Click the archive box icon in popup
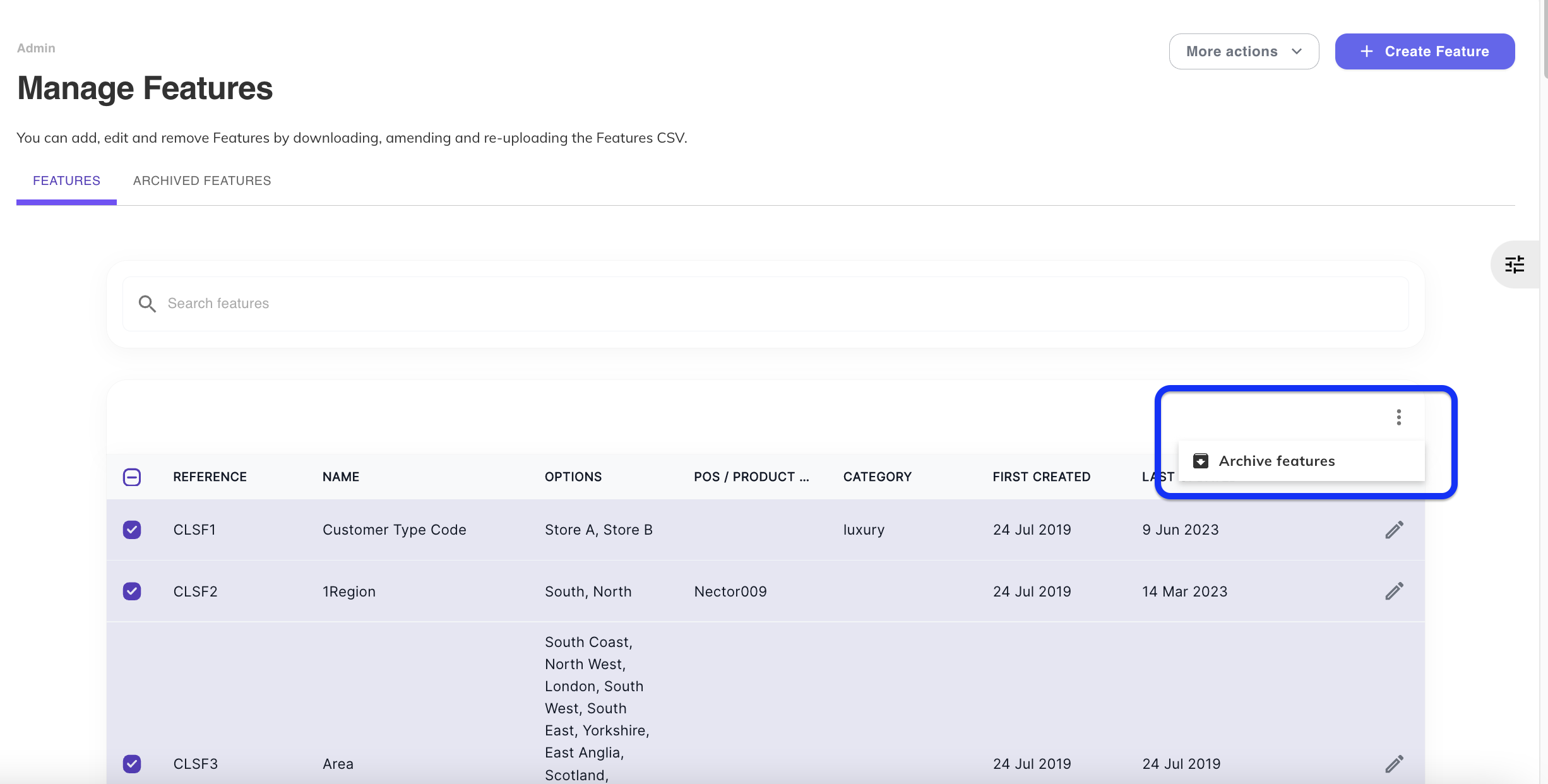 pyautogui.click(x=1200, y=461)
